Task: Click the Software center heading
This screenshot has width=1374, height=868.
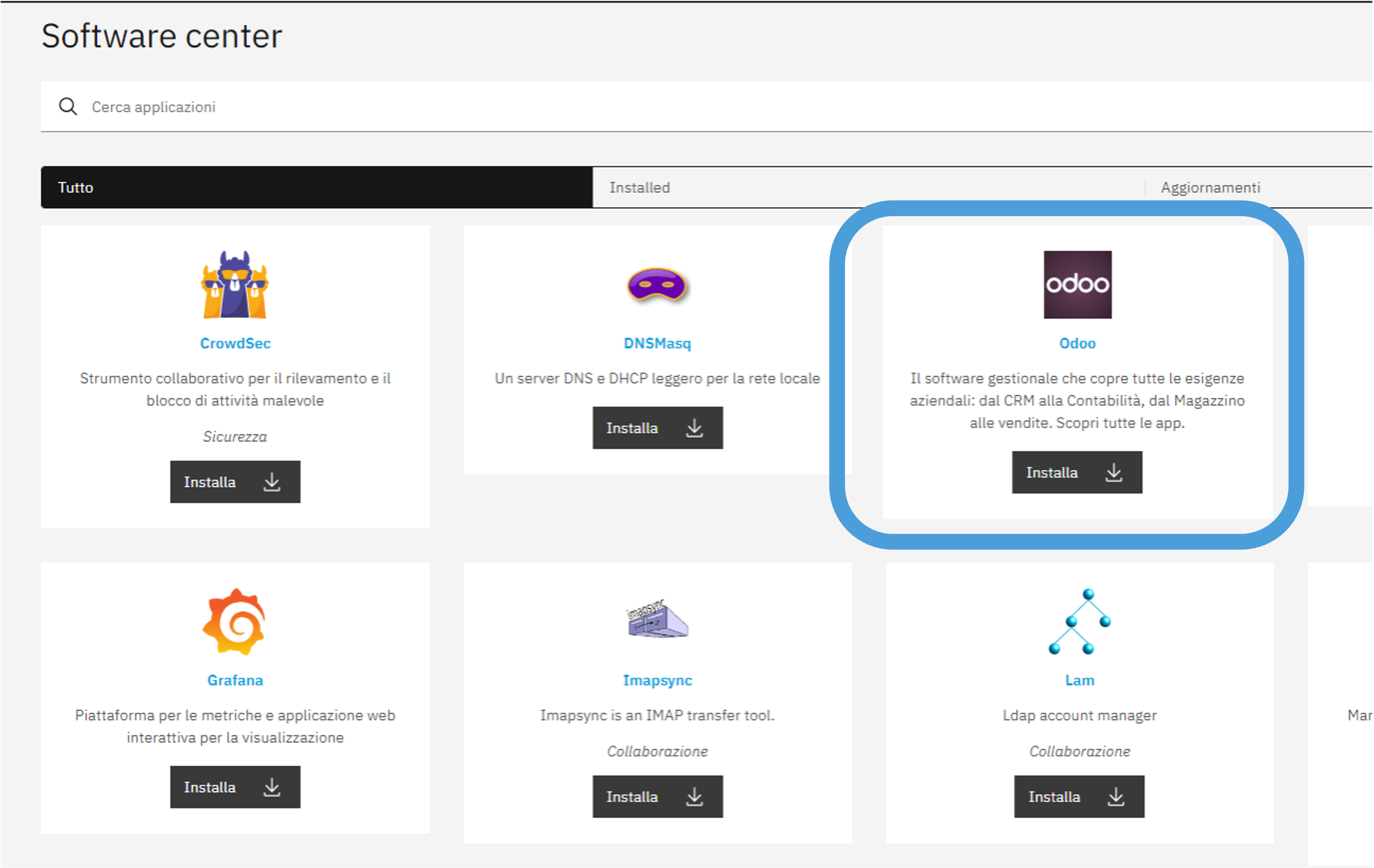Action: (x=161, y=36)
